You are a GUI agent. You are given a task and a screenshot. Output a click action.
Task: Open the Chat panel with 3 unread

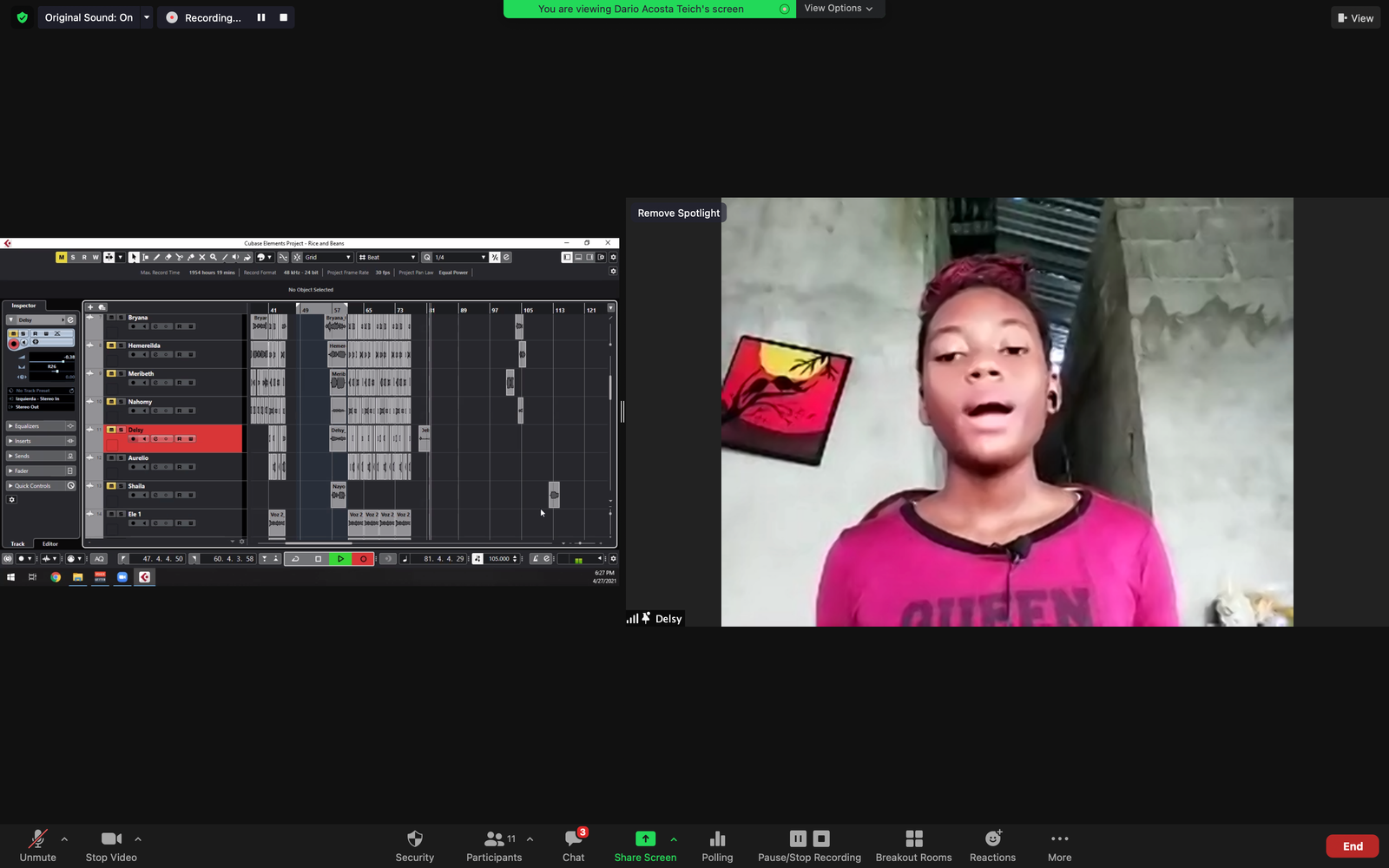click(x=573, y=845)
